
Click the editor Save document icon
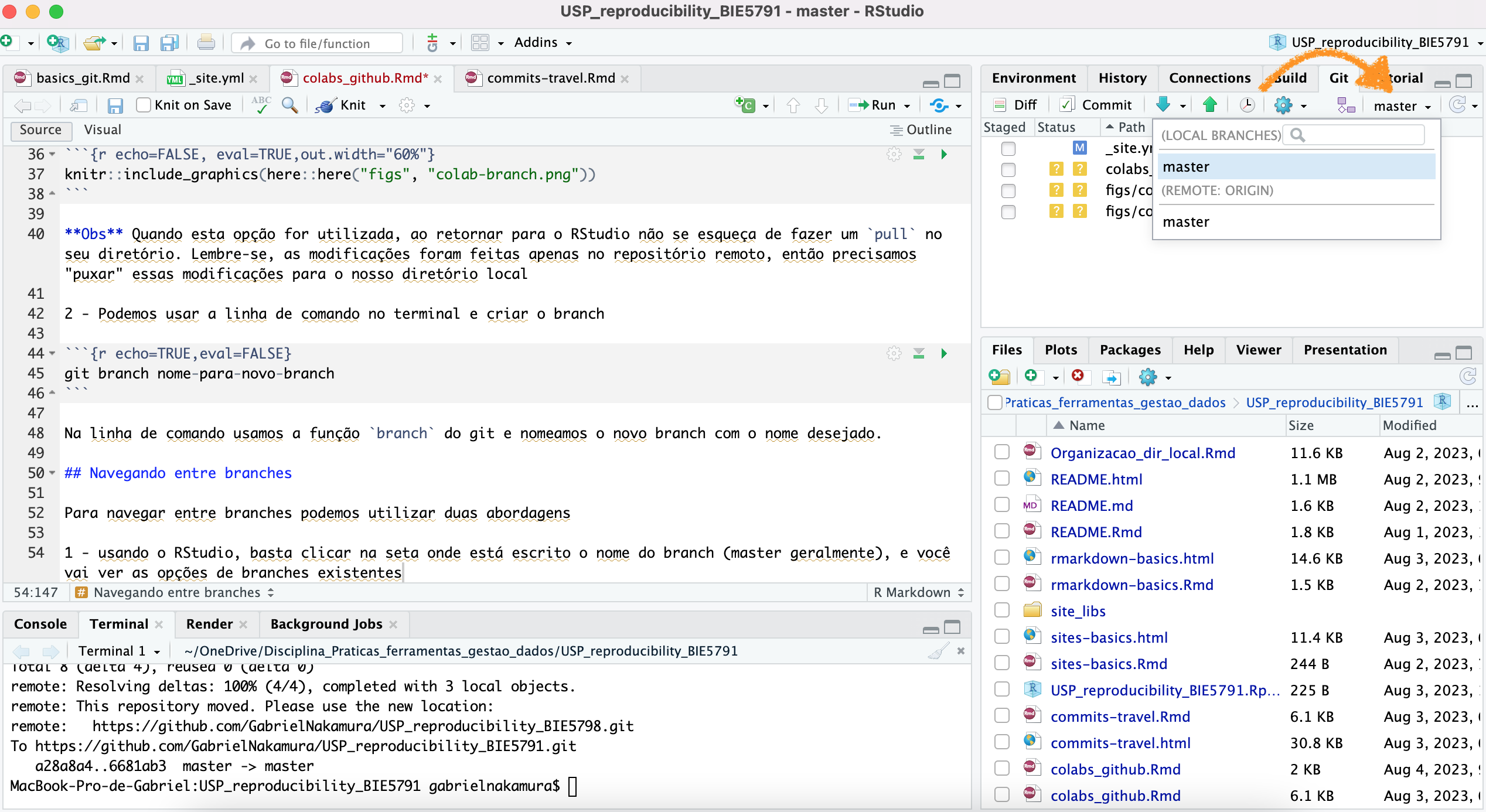115,105
